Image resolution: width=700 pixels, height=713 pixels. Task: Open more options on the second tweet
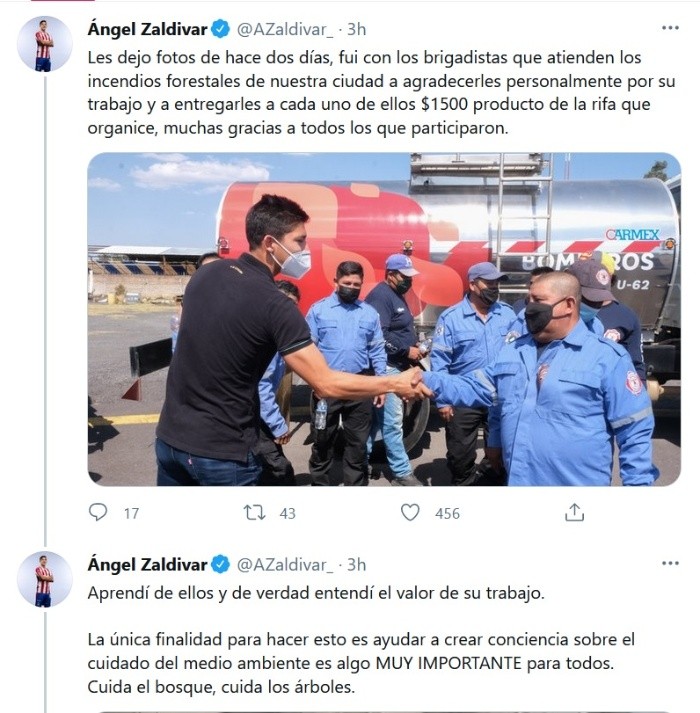(x=670, y=563)
